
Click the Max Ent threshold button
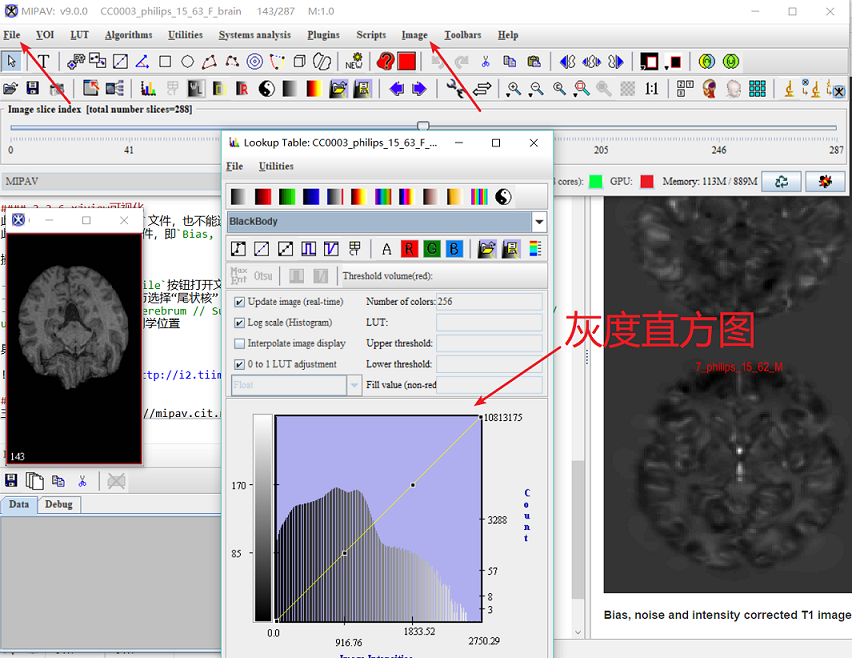(239, 275)
